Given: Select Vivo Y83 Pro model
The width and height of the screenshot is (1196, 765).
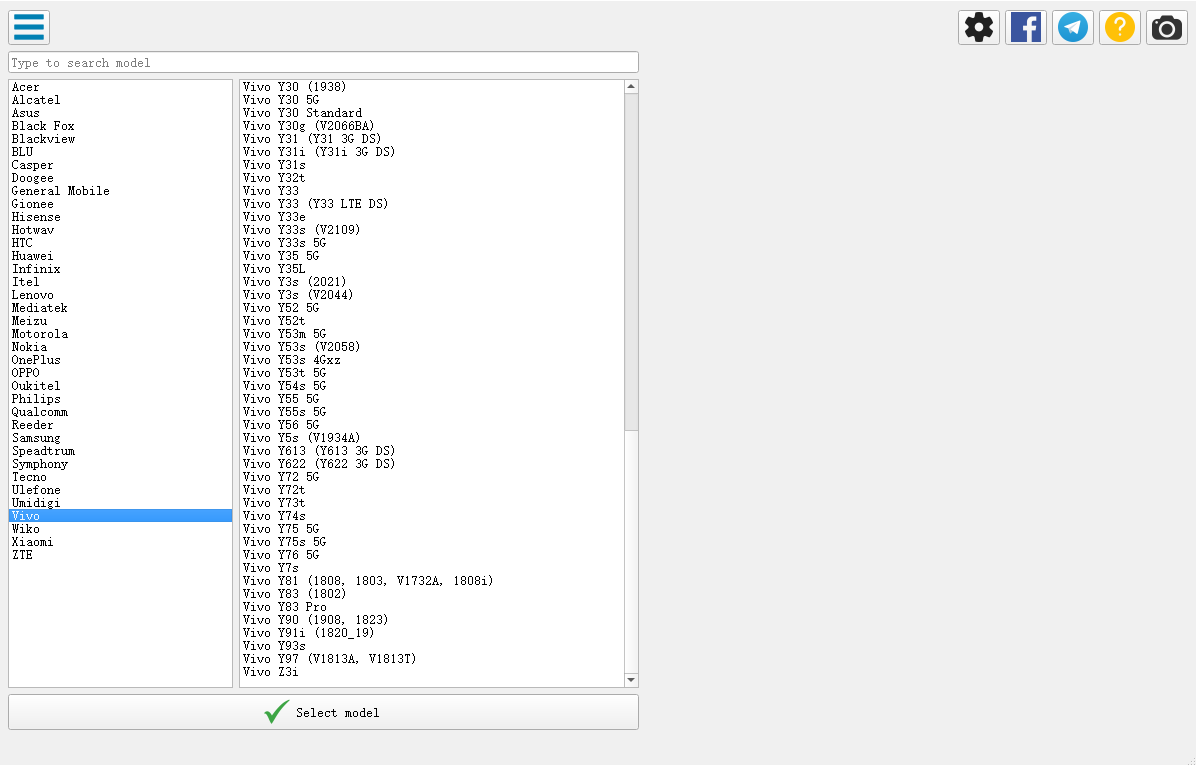Looking at the screenshot, I should [285, 607].
